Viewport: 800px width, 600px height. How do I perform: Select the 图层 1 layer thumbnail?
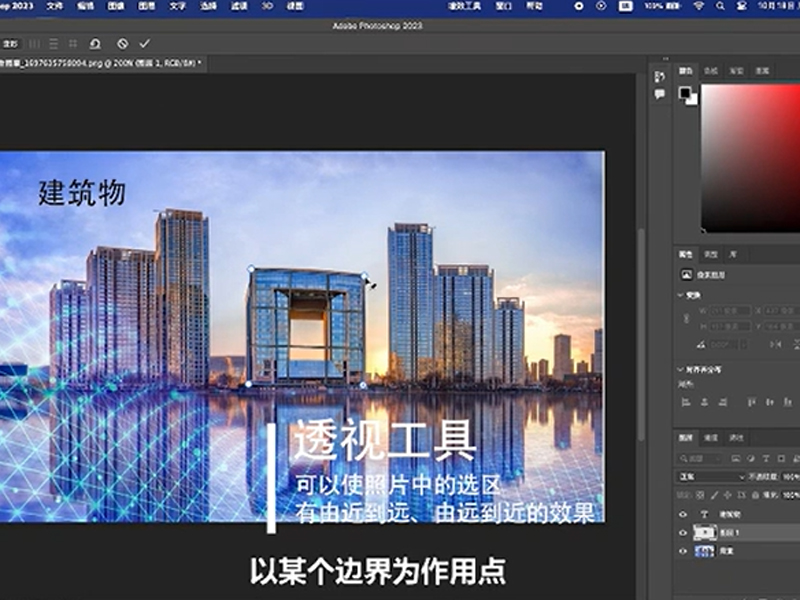coord(704,533)
